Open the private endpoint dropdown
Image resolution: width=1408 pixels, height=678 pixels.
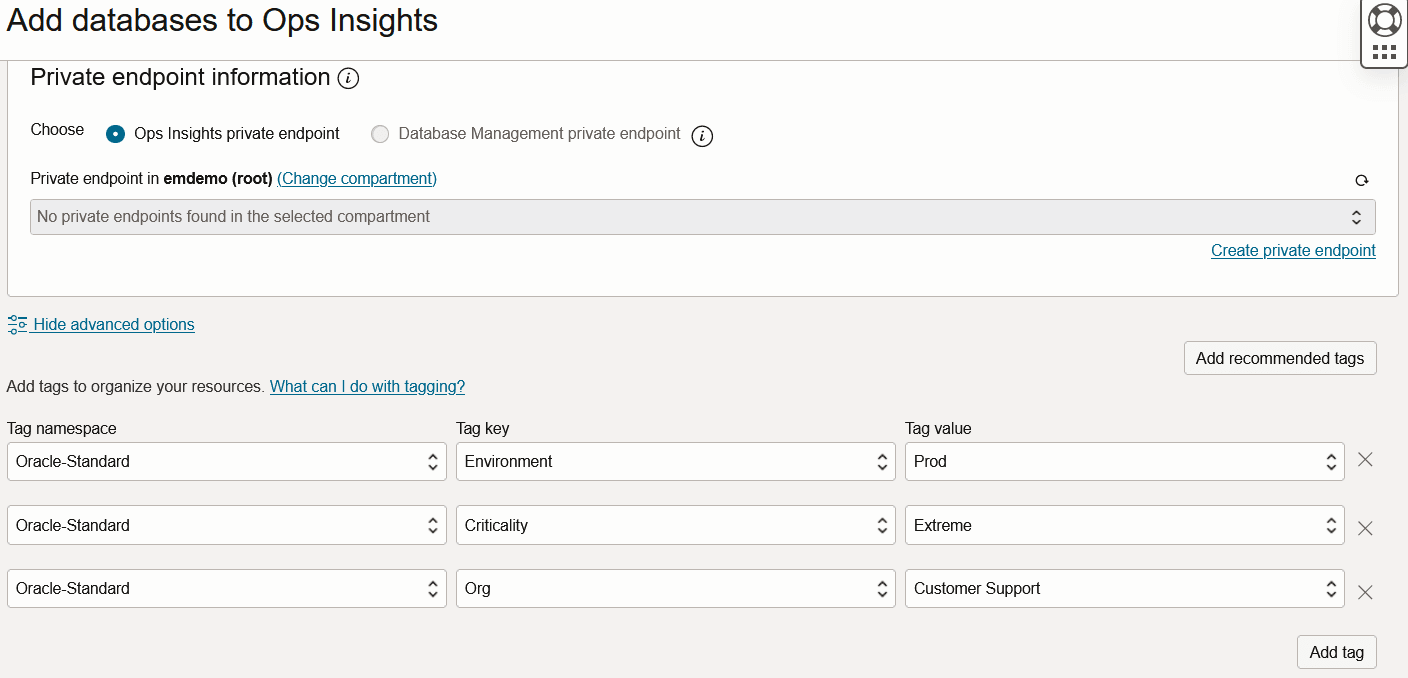coord(702,217)
